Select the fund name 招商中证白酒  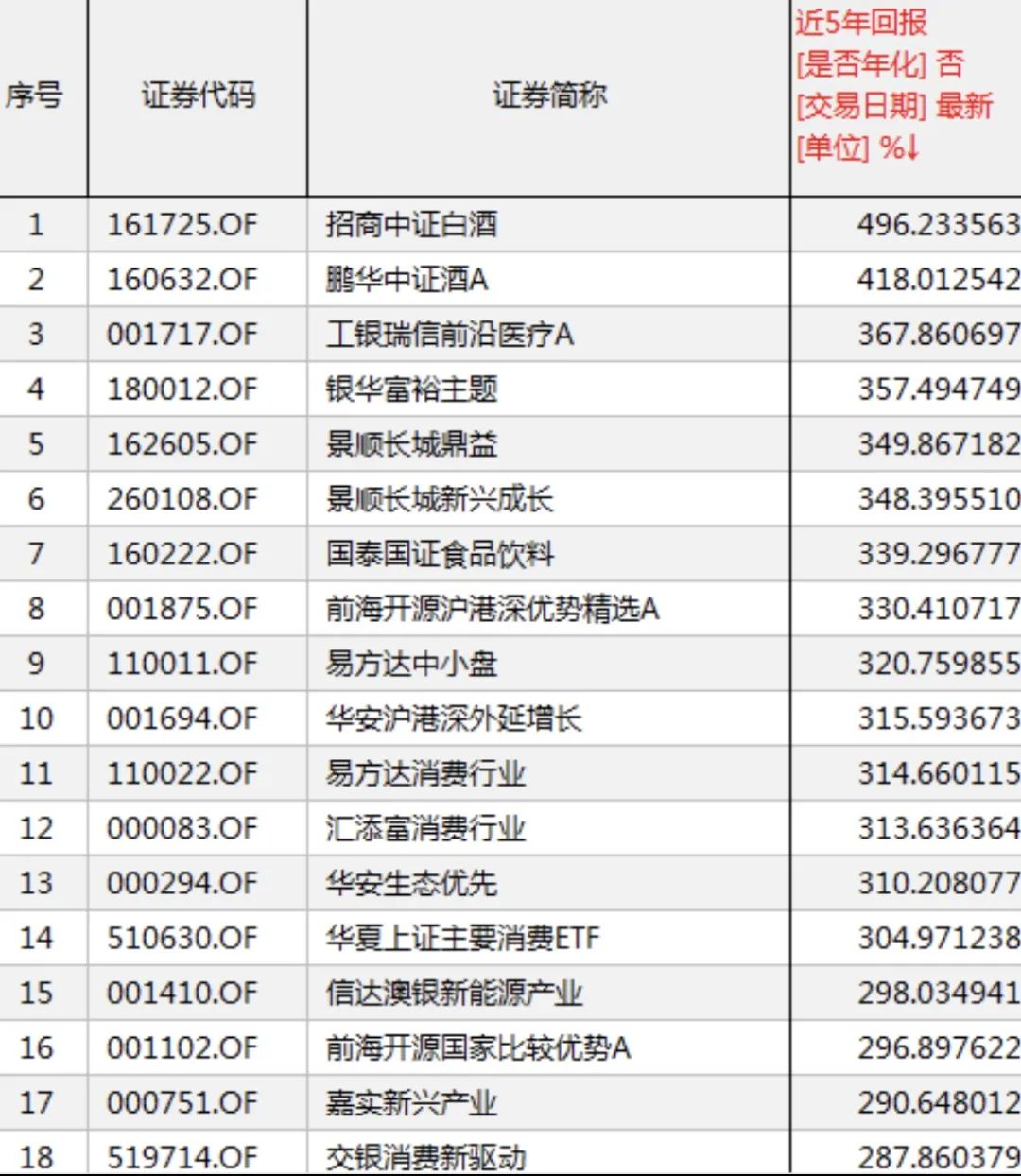(x=411, y=225)
